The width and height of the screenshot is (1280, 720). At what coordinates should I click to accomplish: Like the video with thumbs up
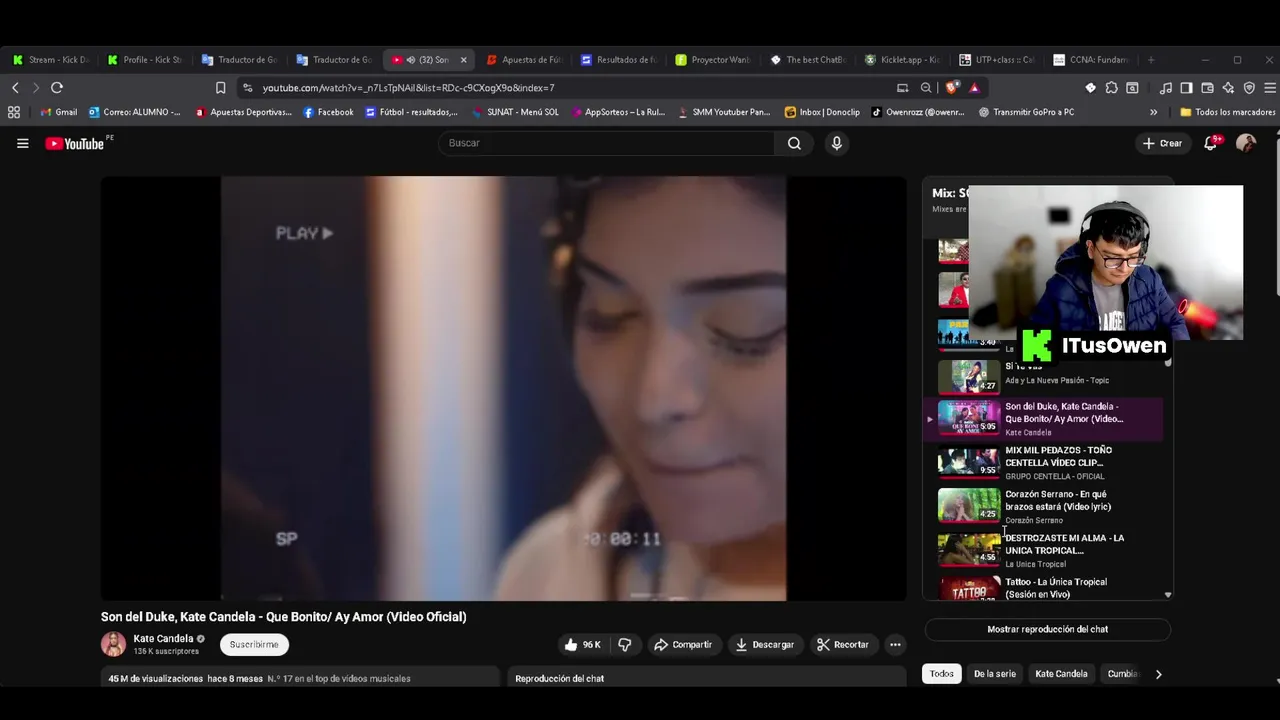(581, 645)
